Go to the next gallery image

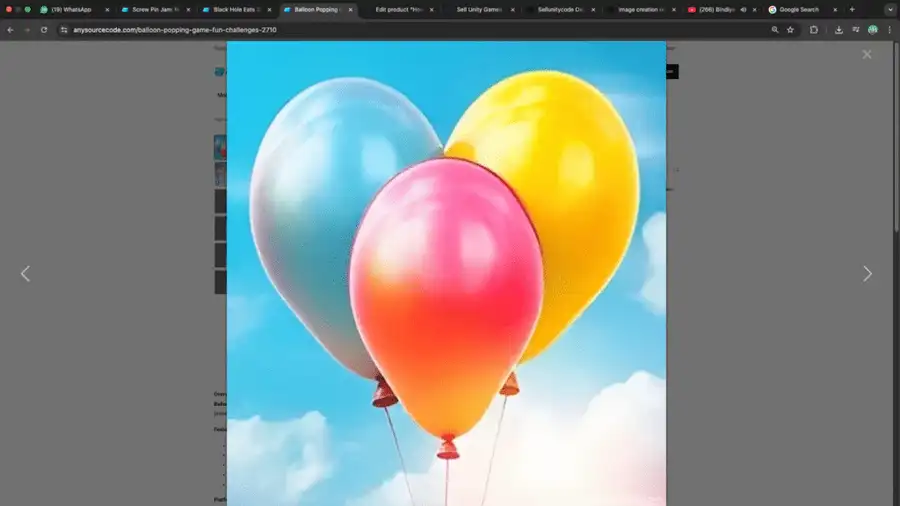click(867, 274)
